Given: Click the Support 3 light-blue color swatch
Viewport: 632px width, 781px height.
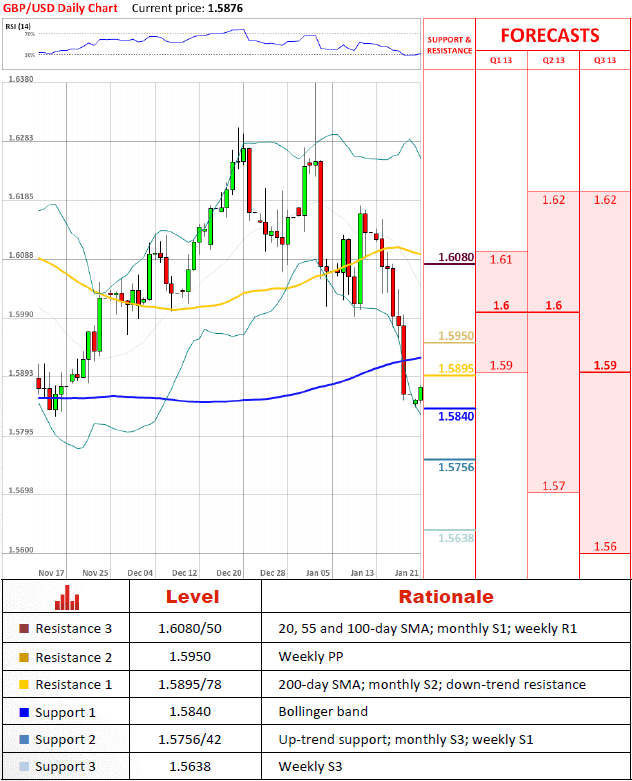Looking at the screenshot, I should coord(24,767).
